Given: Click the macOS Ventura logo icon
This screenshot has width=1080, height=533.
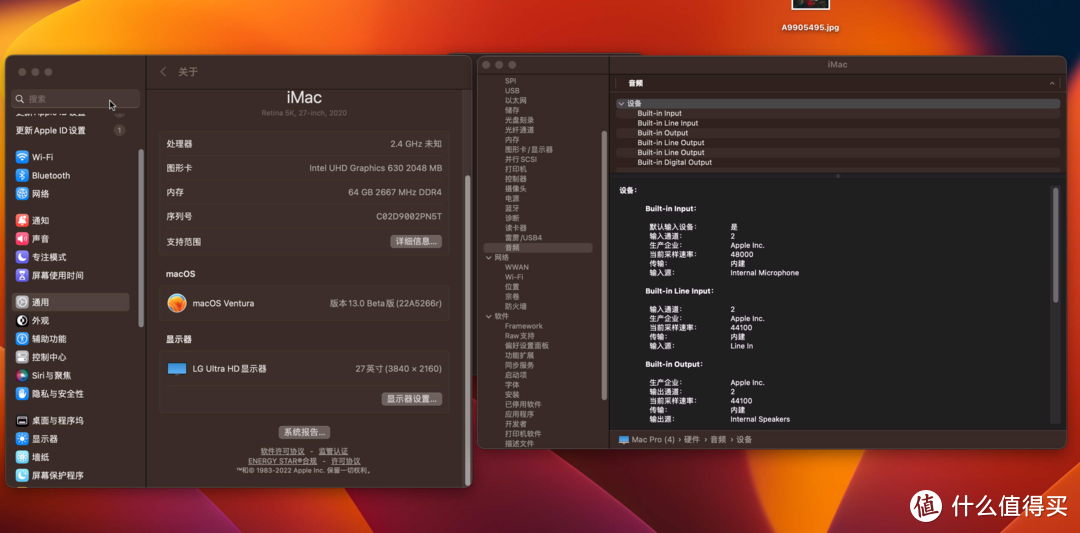Looking at the screenshot, I should click(x=177, y=303).
